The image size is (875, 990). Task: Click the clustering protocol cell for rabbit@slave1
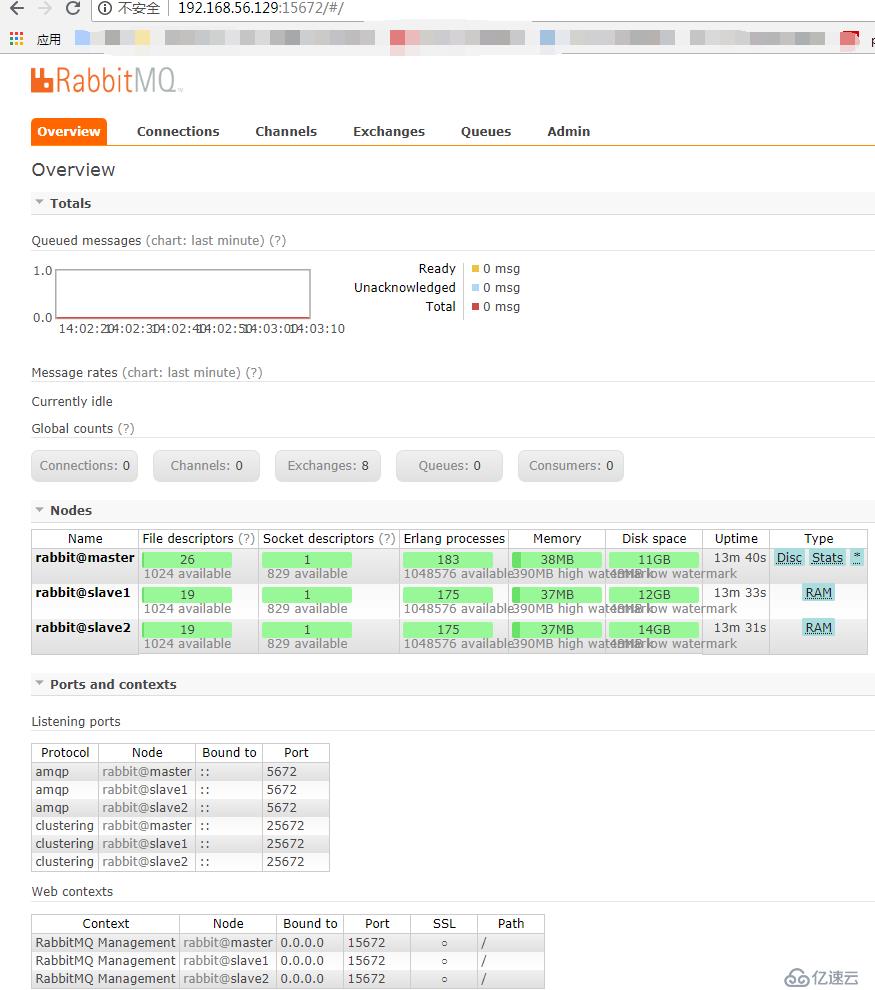64,844
